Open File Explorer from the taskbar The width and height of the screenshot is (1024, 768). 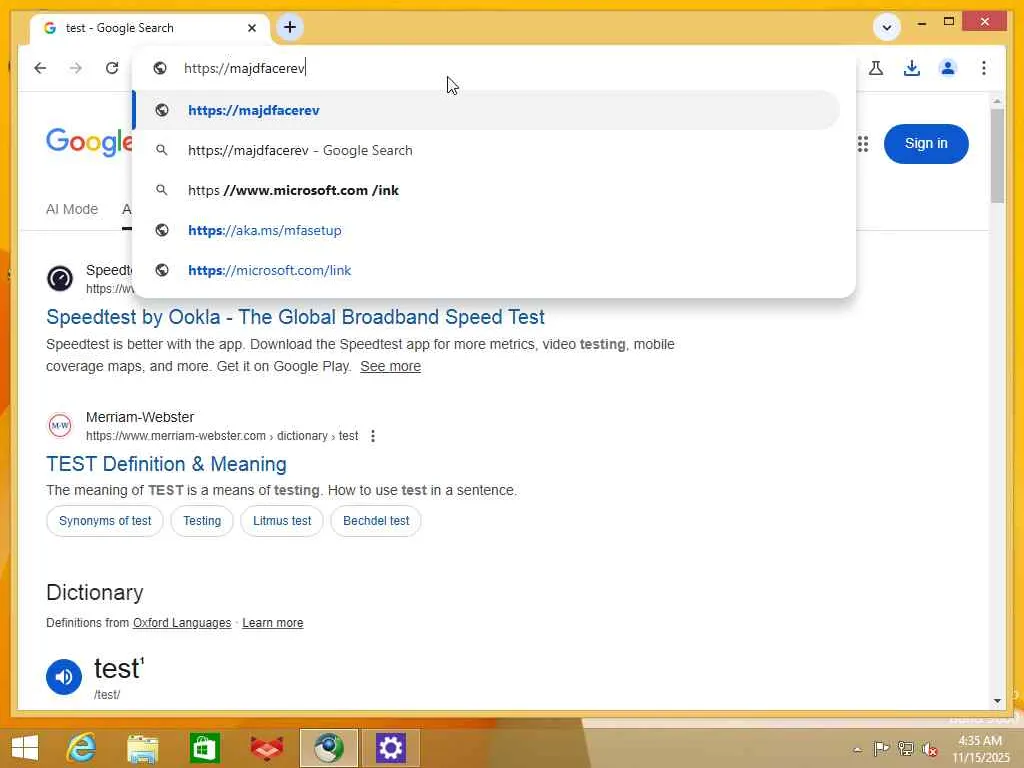[x=143, y=748]
